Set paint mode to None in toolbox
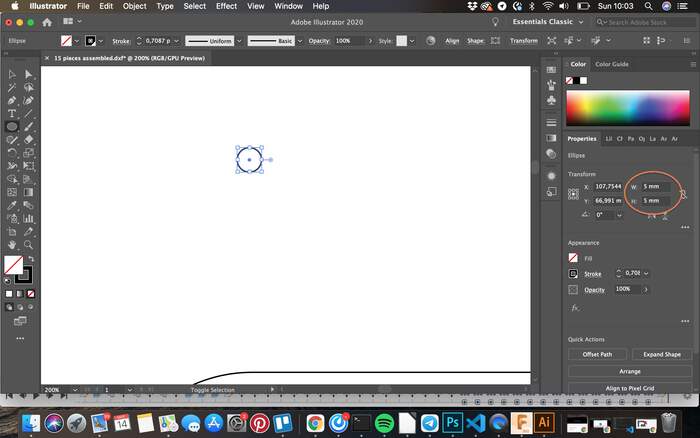The height and width of the screenshot is (438, 700). pyautogui.click(x=31, y=294)
